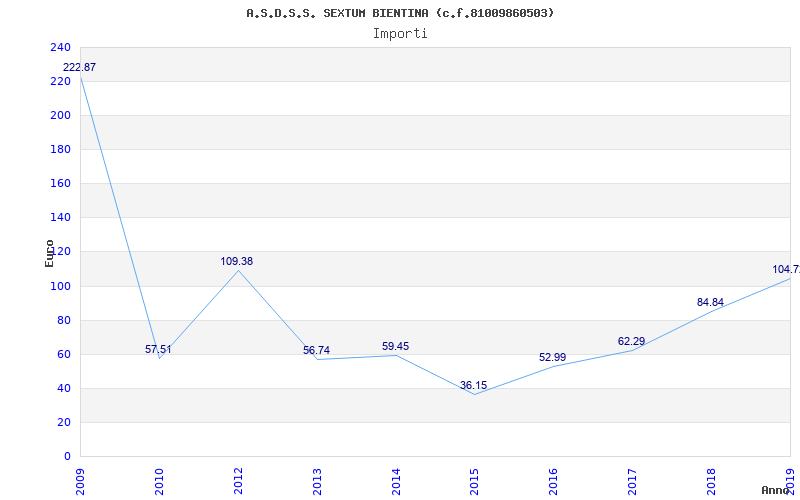Click the 0 y-axis tick label

pyautogui.click(x=67, y=457)
